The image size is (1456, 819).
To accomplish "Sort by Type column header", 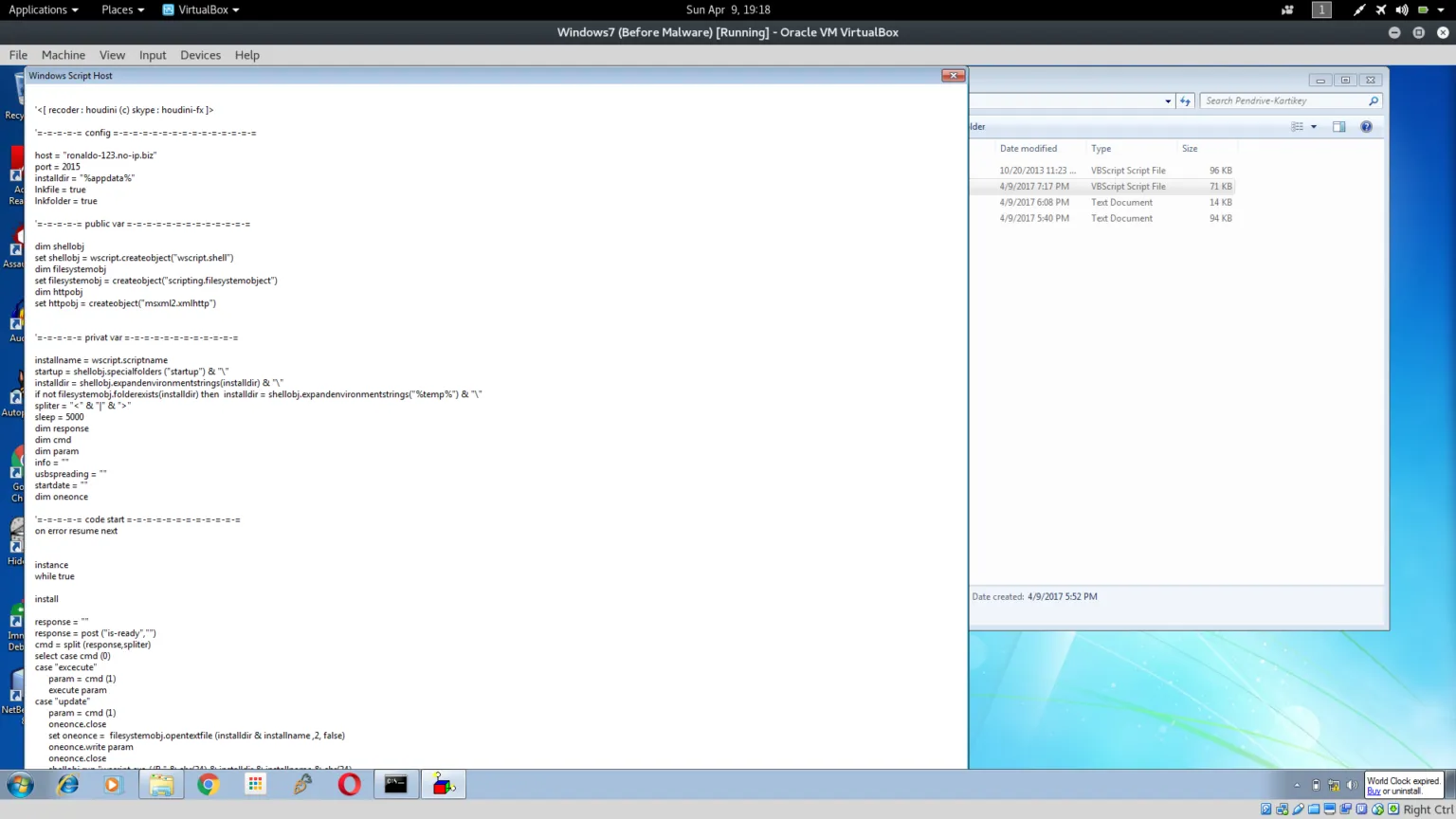I will [x=1101, y=149].
